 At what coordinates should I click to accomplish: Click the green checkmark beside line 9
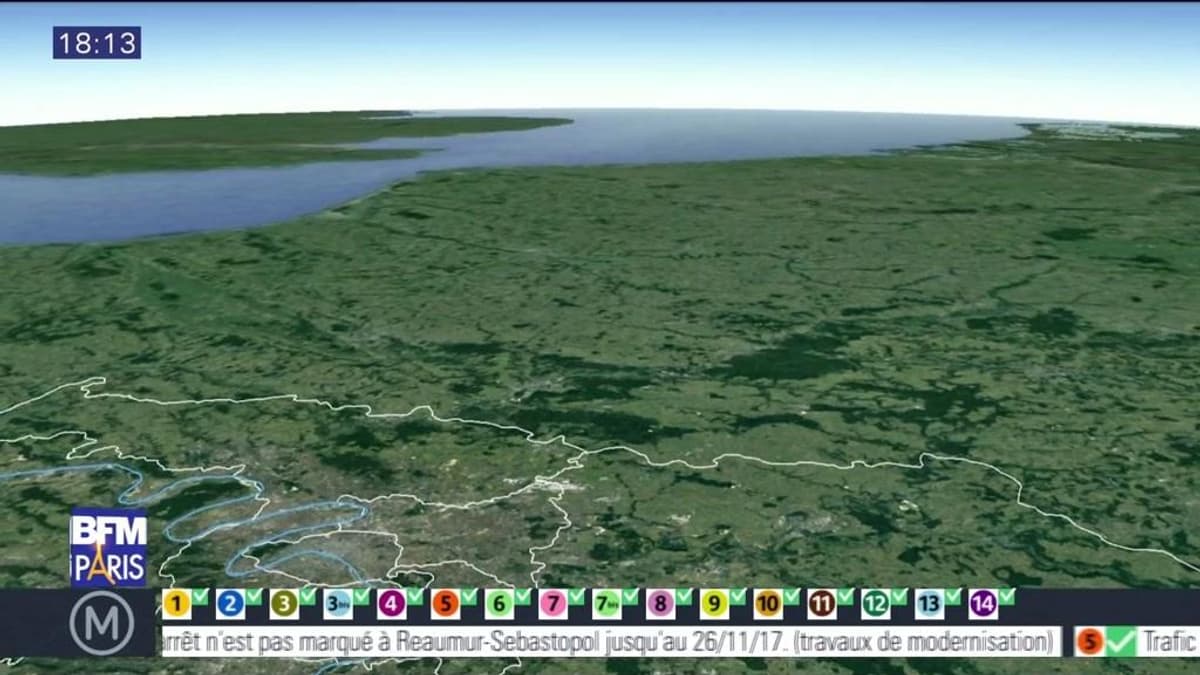(738, 597)
